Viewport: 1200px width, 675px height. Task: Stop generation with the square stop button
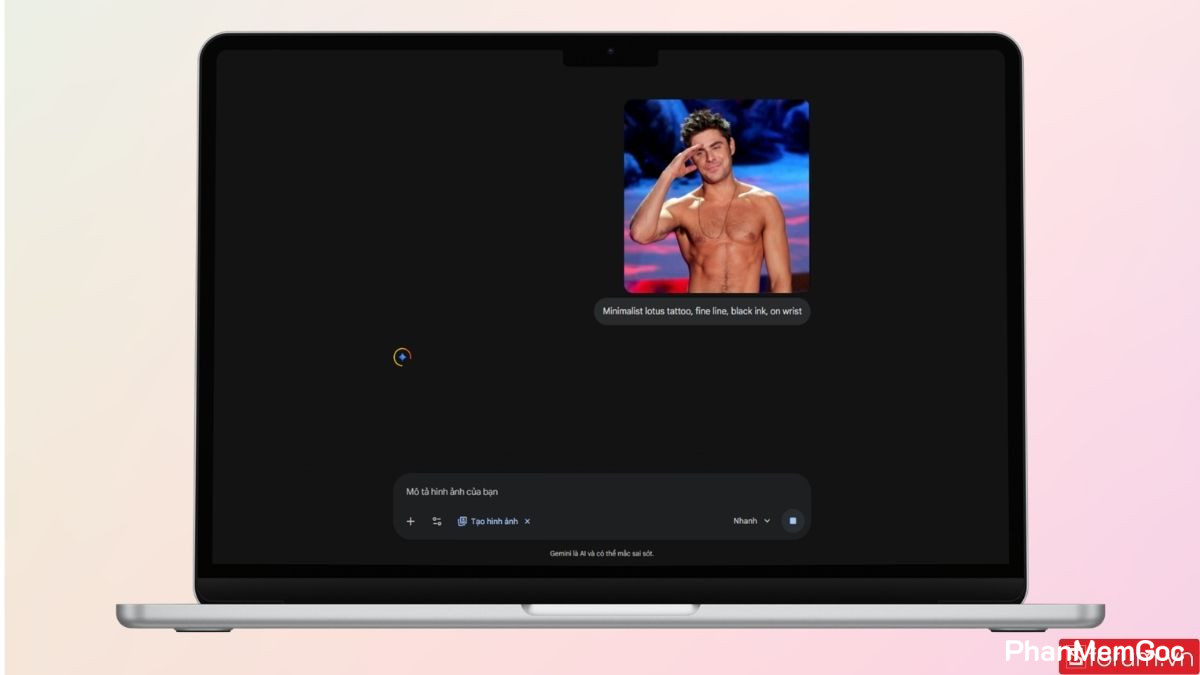(793, 521)
